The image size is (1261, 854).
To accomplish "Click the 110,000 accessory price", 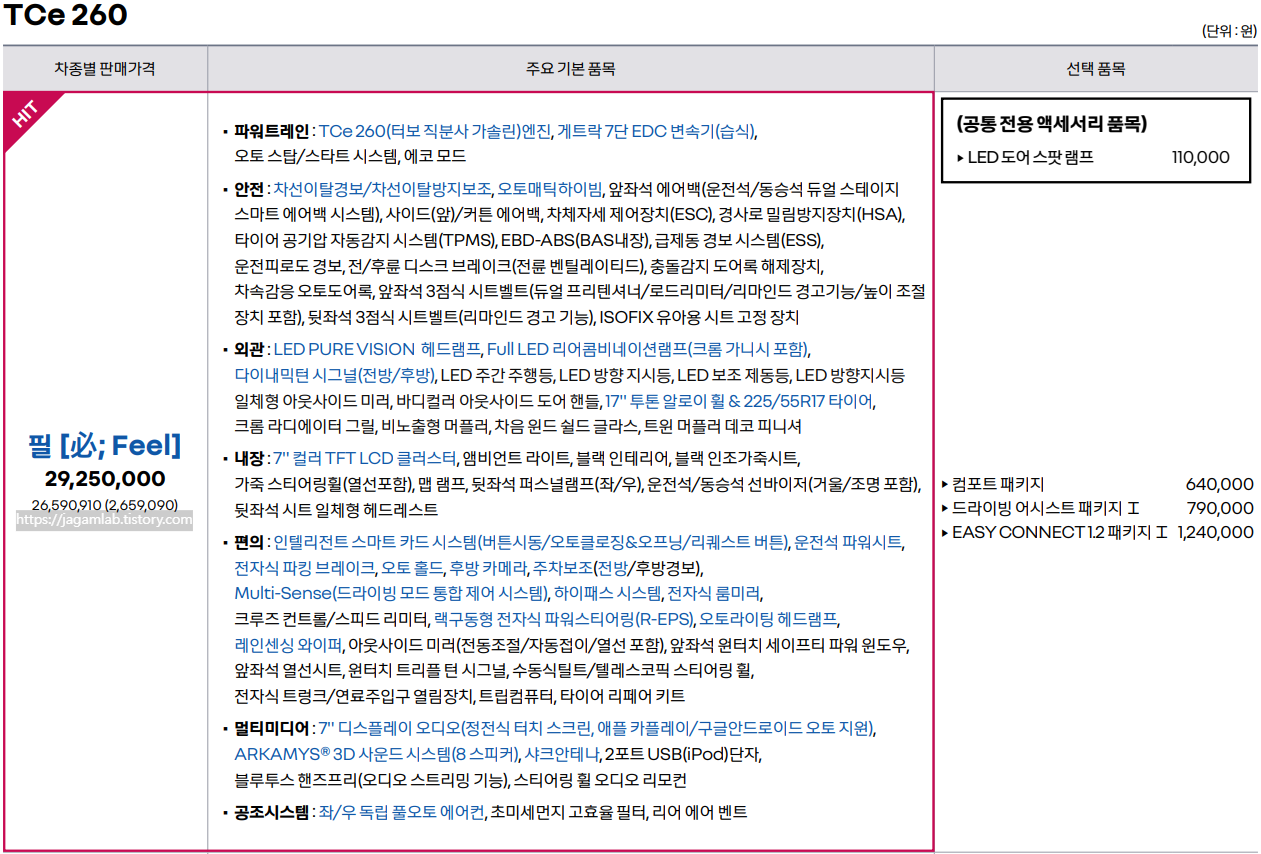I will (x=1200, y=157).
